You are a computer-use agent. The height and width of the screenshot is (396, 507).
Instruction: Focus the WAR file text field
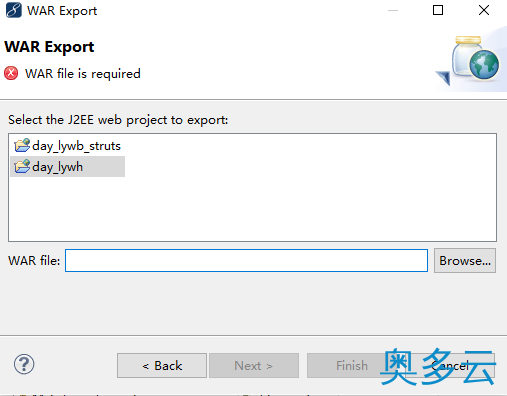pos(246,260)
